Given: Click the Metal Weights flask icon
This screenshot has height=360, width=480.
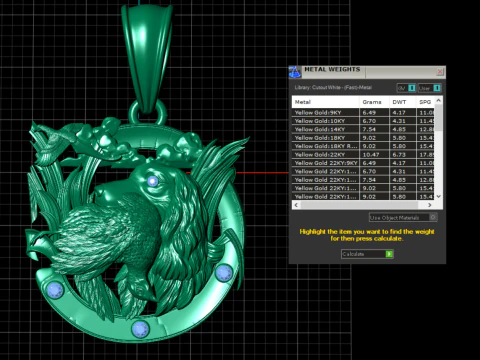Looking at the screenshot, I should click(295, 72).
